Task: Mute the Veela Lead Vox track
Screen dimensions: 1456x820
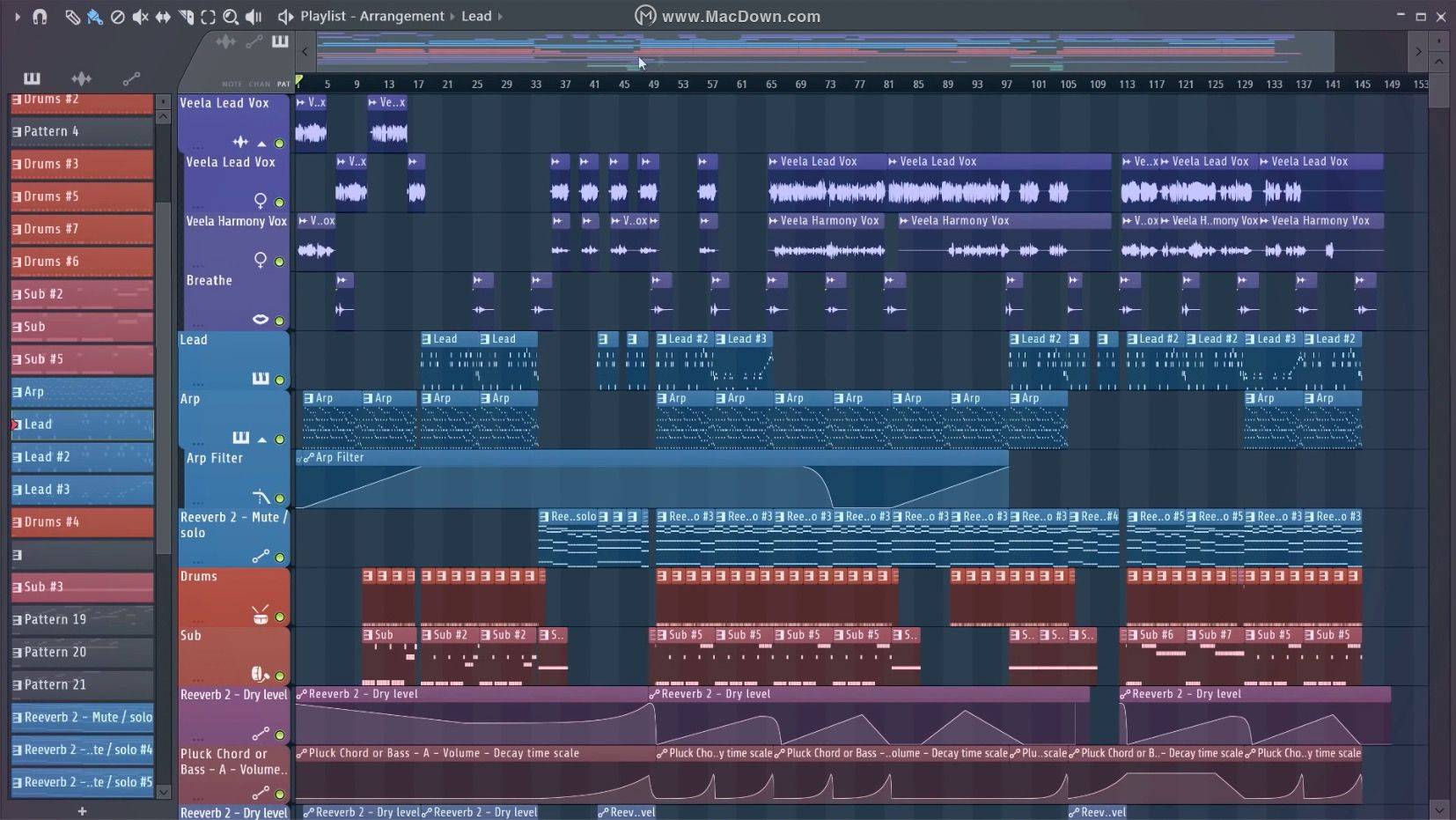Action: [278, 144]
